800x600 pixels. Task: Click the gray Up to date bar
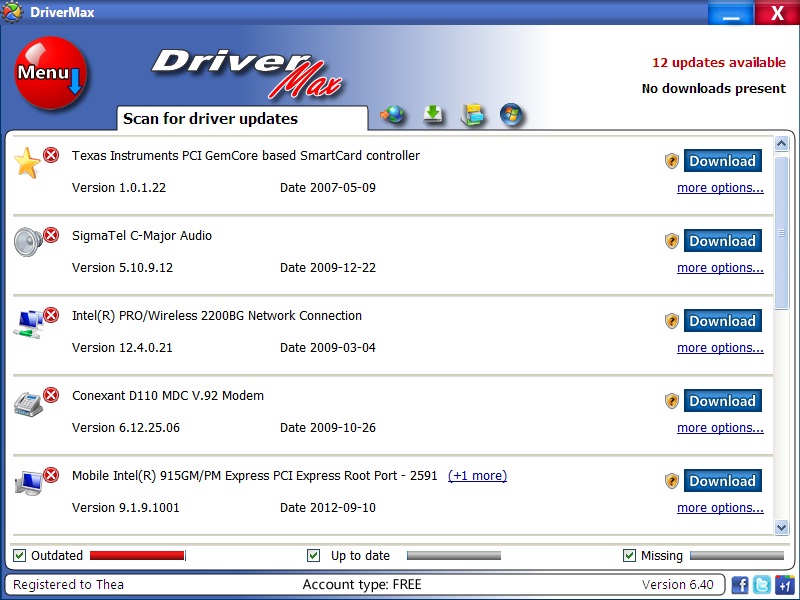coord(454,556)
